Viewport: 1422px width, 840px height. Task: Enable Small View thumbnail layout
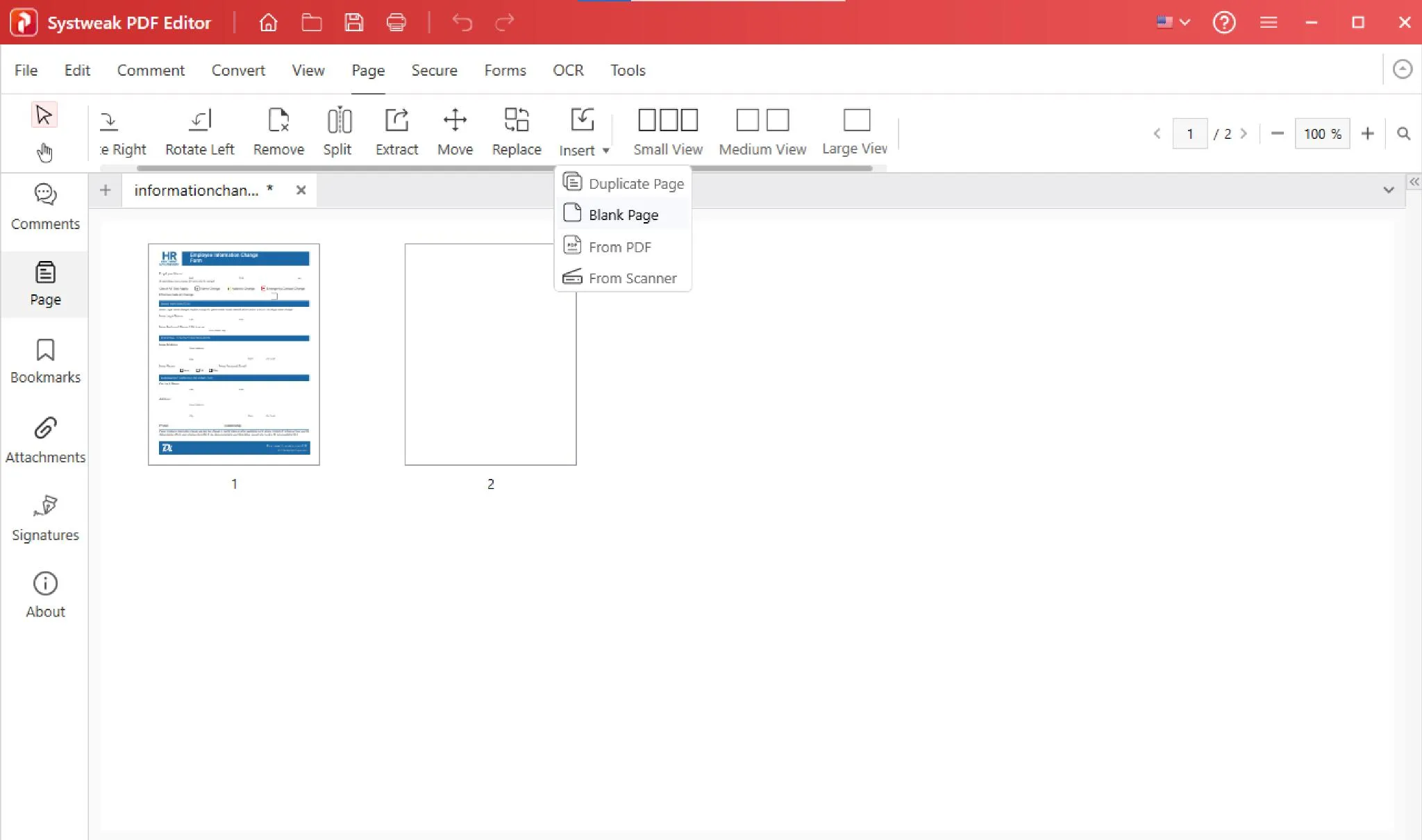(x=667, y=131)
